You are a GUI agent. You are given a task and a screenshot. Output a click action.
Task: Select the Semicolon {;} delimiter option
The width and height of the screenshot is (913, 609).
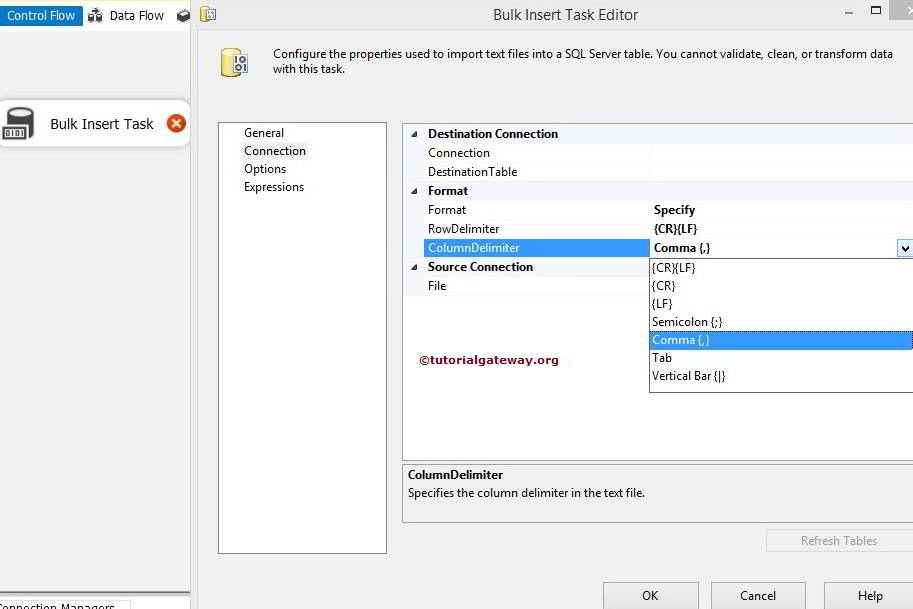click(x=685, y=321)
